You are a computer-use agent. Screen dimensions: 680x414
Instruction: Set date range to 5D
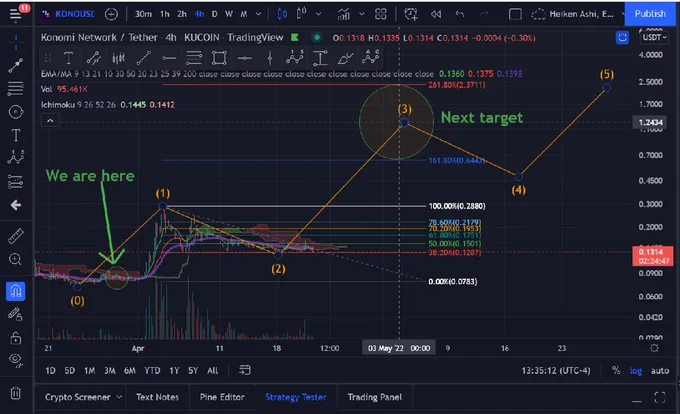pyautogui.click(x=70, y=371)
